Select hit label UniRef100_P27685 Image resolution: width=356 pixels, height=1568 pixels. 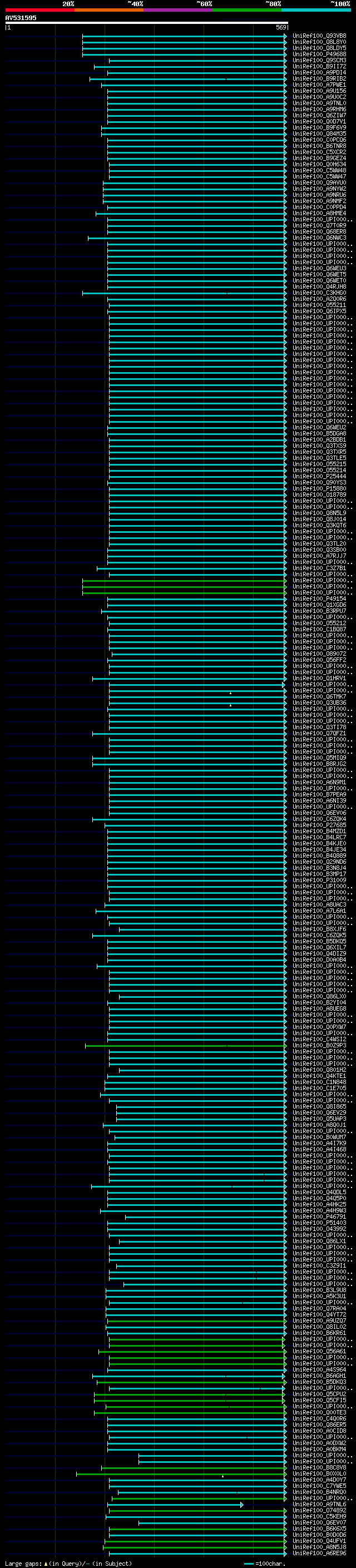[x=319, y=825]
